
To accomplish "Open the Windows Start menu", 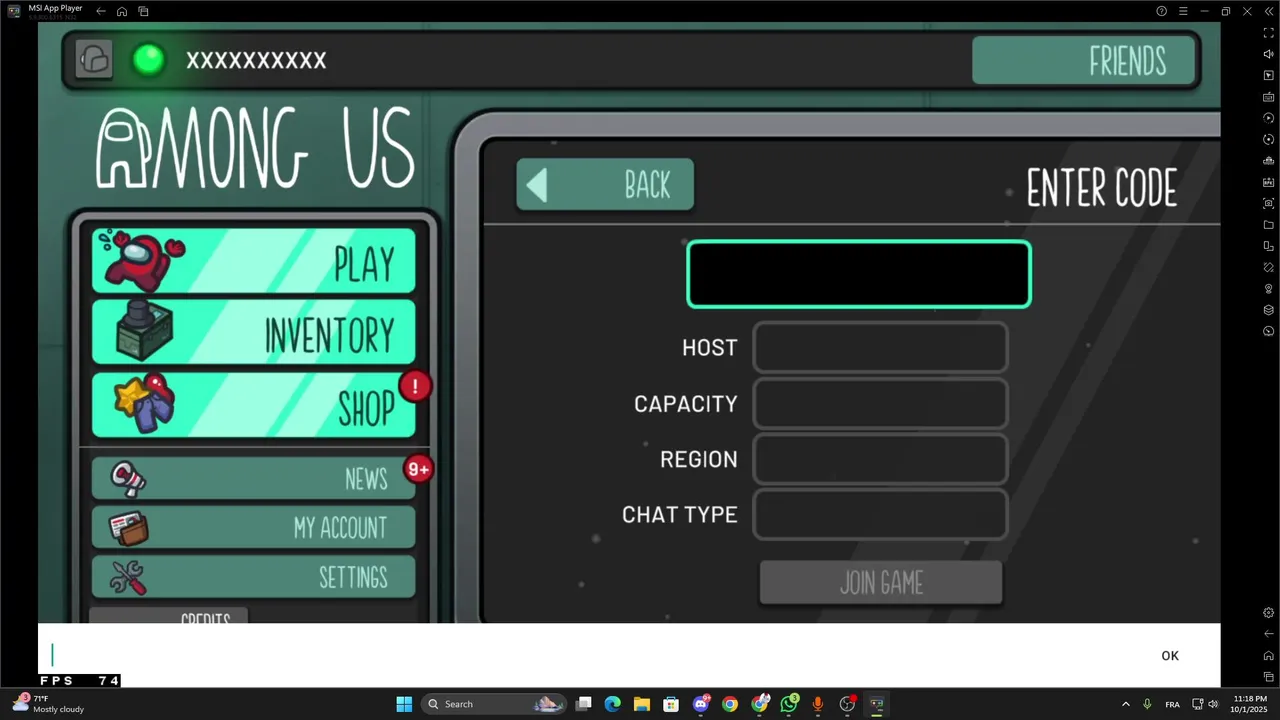I will [404, 704].
